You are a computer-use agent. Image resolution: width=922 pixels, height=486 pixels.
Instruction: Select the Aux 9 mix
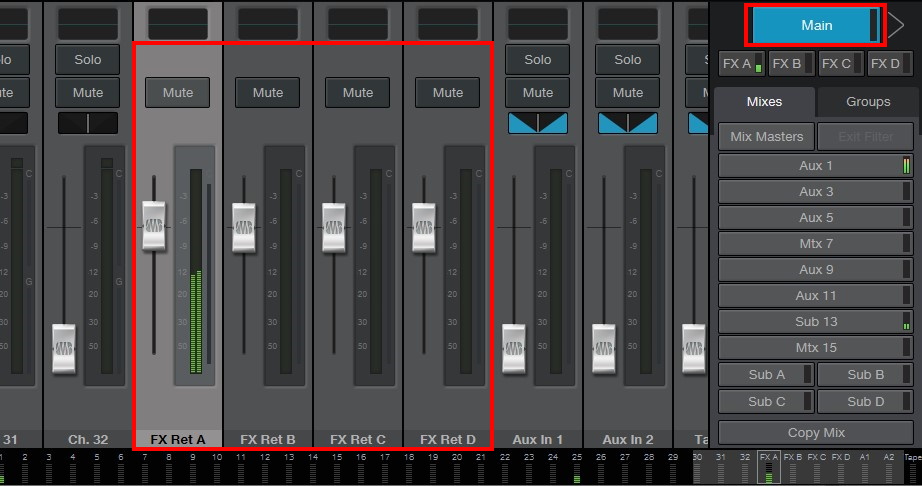tap(816, 270)
